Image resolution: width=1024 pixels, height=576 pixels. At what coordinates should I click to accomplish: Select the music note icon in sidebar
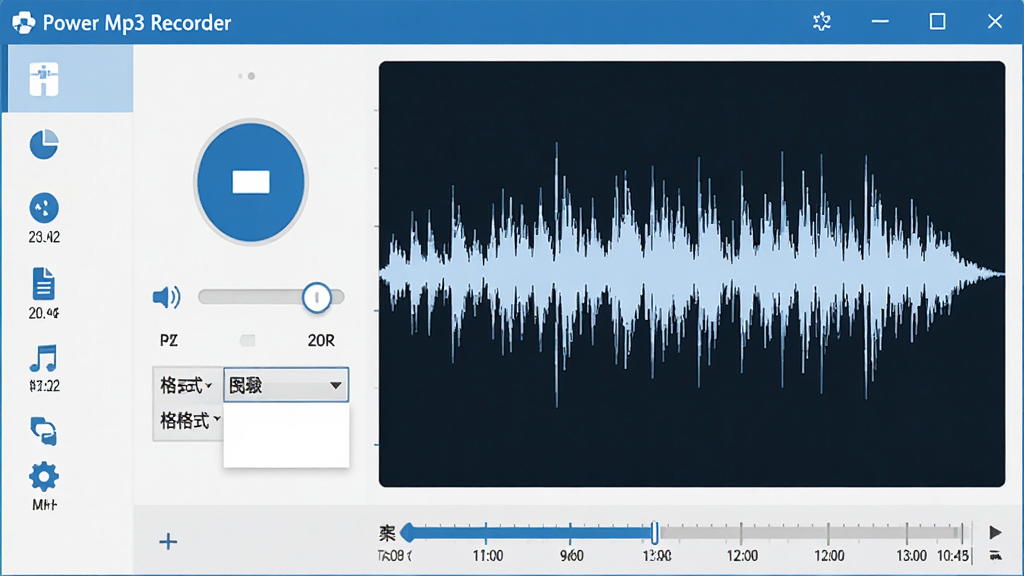[x=44, y=359]
